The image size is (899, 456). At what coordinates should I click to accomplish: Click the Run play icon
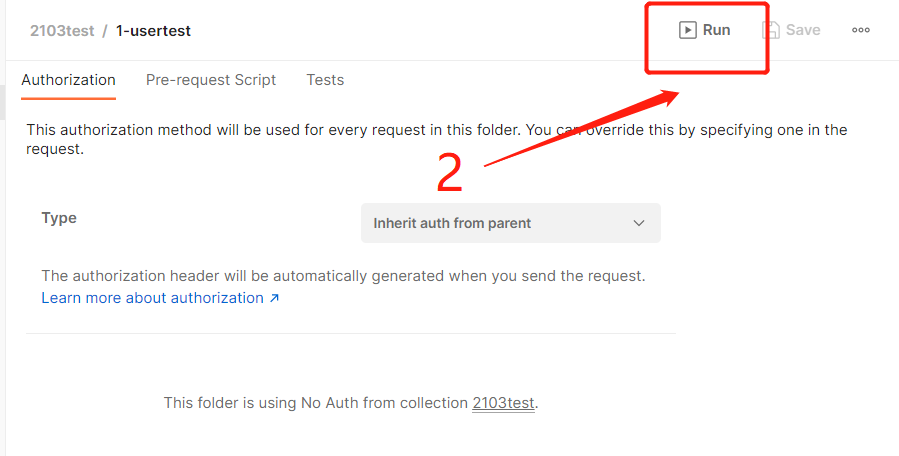[687, 30]
